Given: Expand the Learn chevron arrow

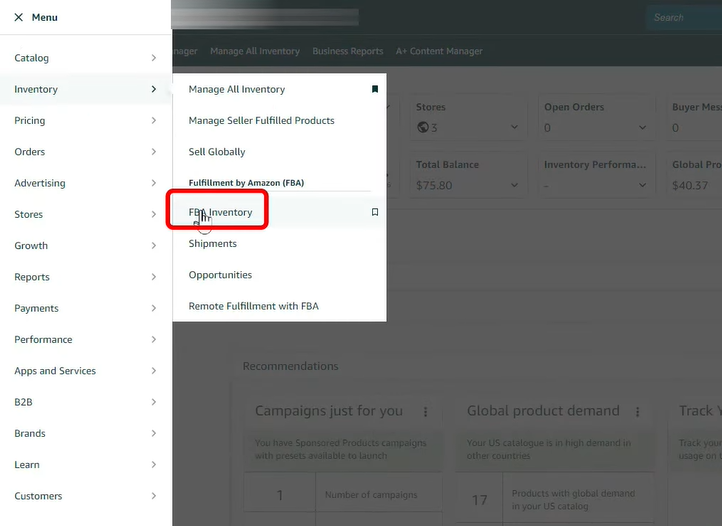Looking at the screenshot, I should click(154, 465).
